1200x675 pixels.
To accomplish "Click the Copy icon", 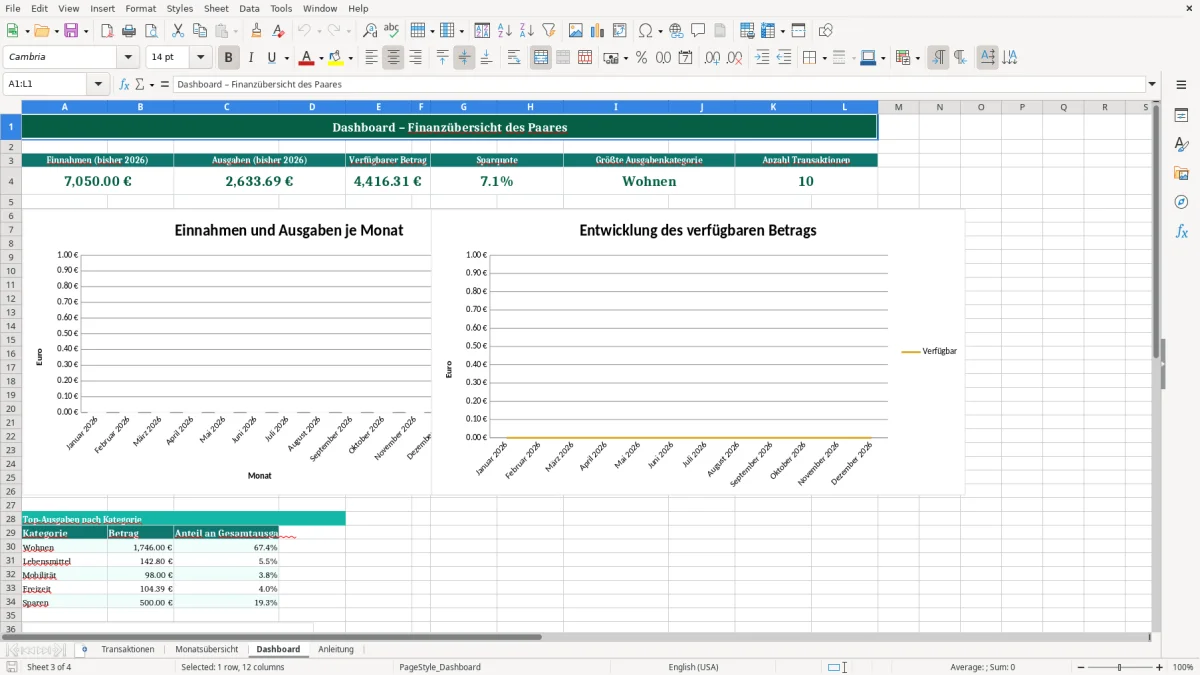I will click(200, 31).
